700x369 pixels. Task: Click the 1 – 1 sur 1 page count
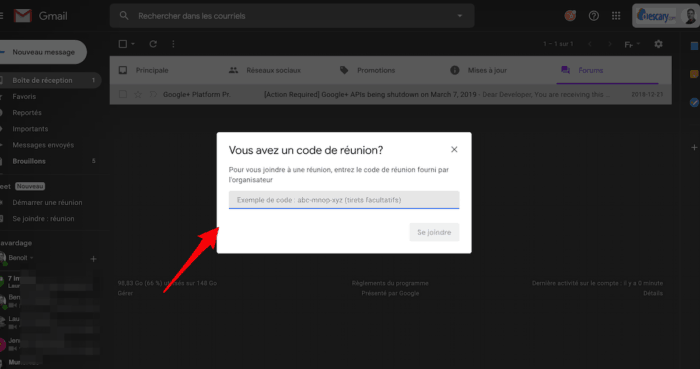[558, 44]
